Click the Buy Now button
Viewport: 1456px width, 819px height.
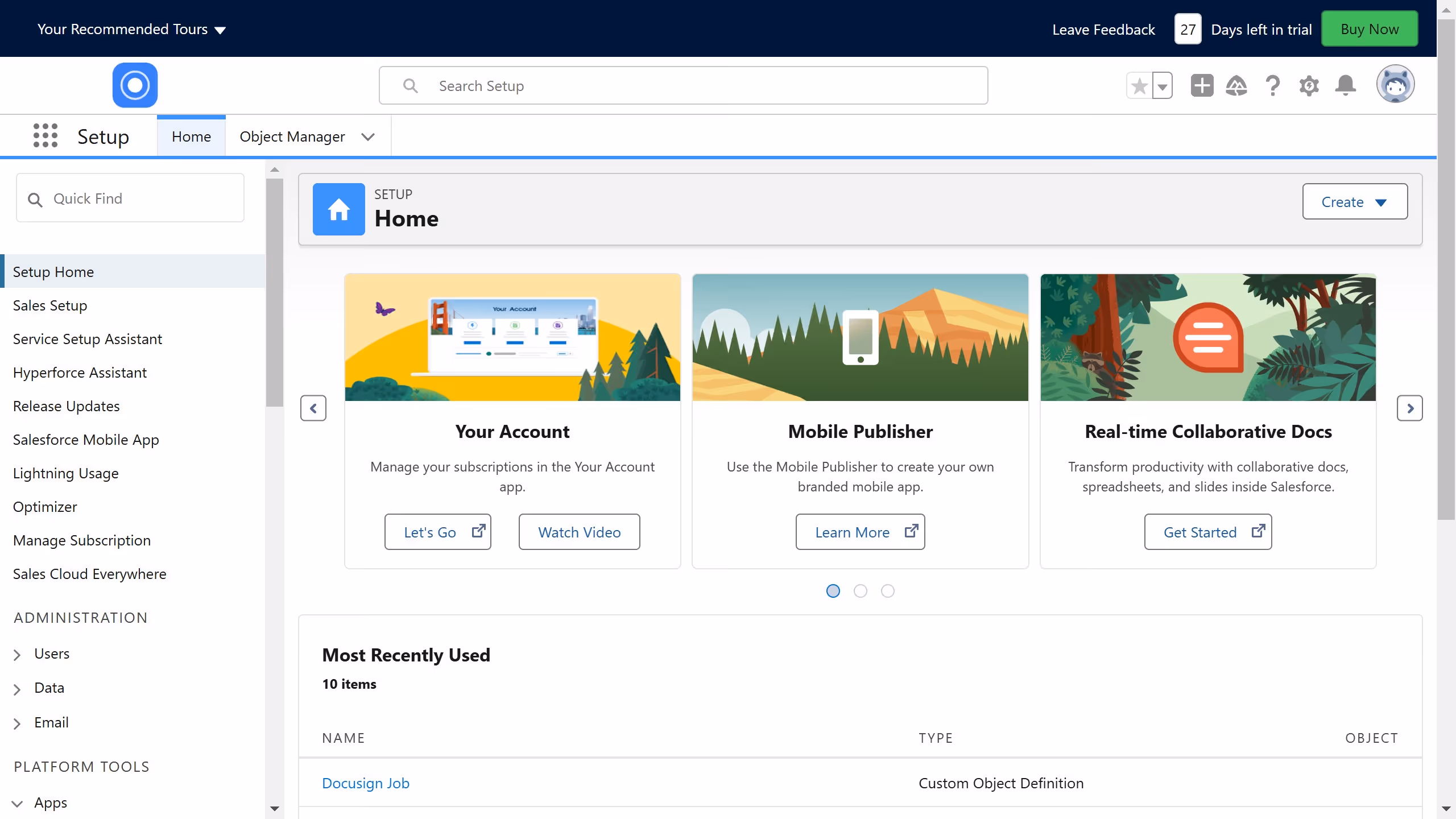pos(1369,28)
